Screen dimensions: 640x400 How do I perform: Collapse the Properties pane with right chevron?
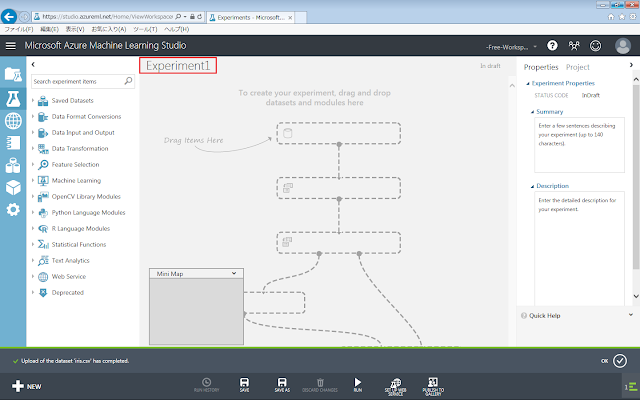[631, 64]
